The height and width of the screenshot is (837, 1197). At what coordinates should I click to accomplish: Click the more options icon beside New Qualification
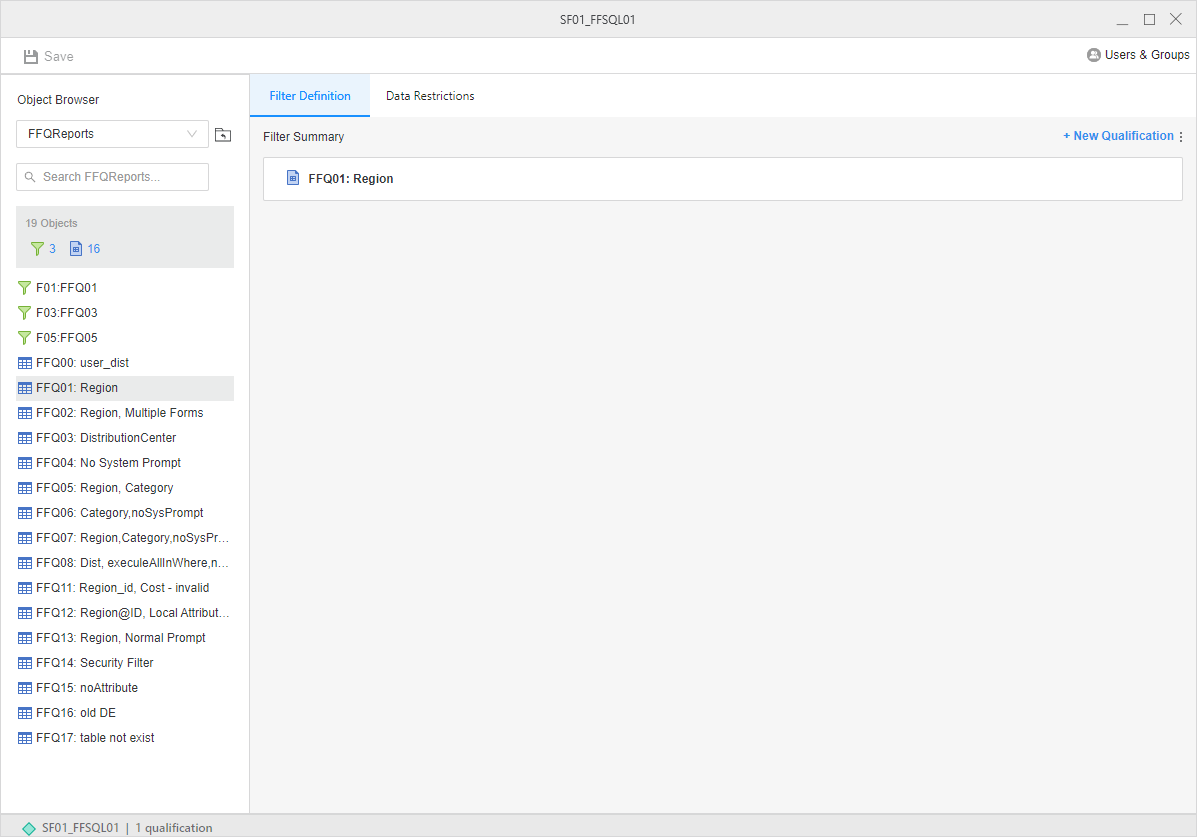pos(1181,137)
